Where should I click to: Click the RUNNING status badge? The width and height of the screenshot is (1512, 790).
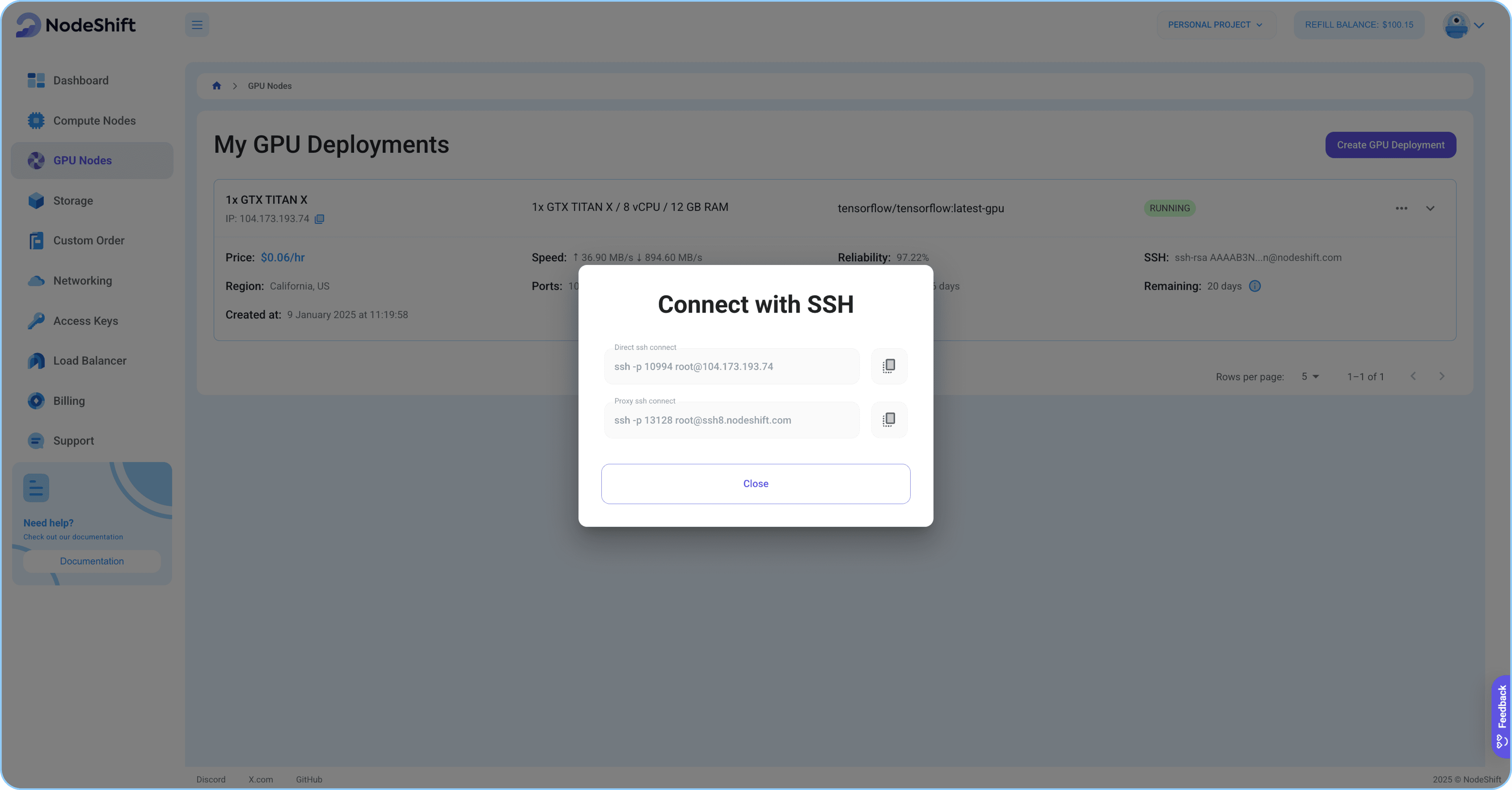pos(1169,208)
